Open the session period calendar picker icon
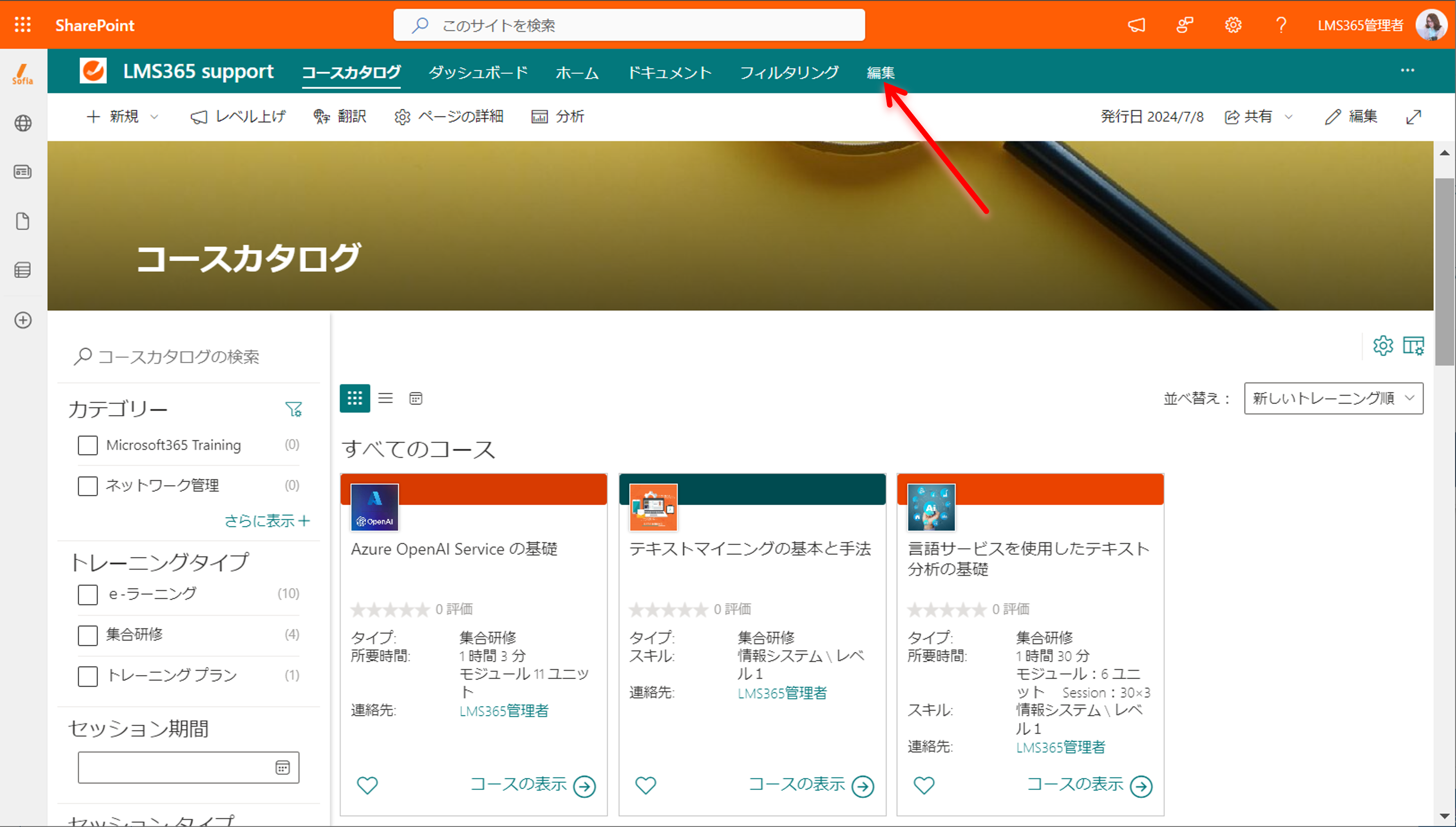 [282, 767]
